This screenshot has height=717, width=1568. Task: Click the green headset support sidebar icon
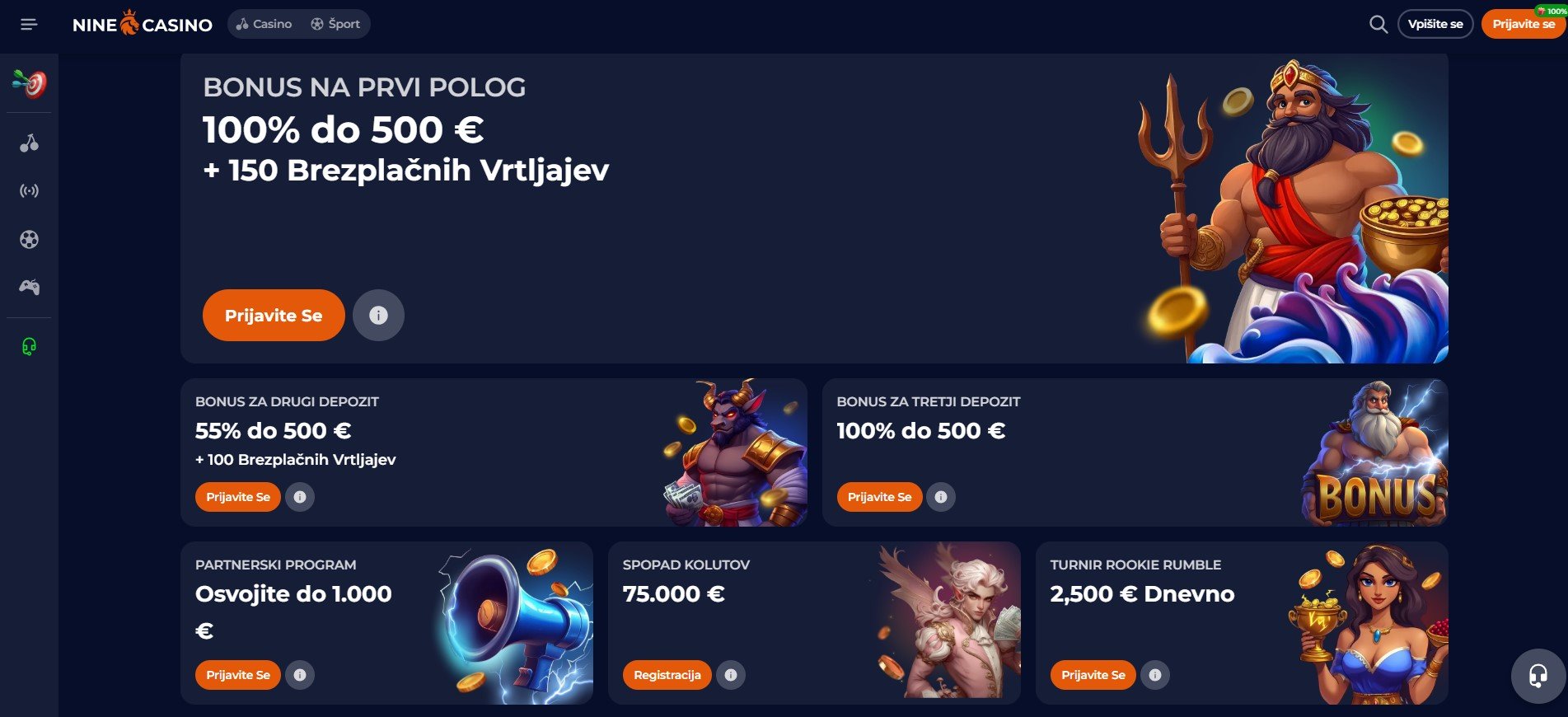pos(29,346)
